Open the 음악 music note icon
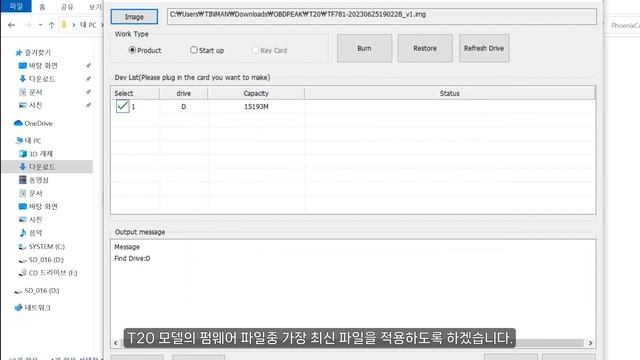This screenshot has width=640, height=360. [23, 233]
